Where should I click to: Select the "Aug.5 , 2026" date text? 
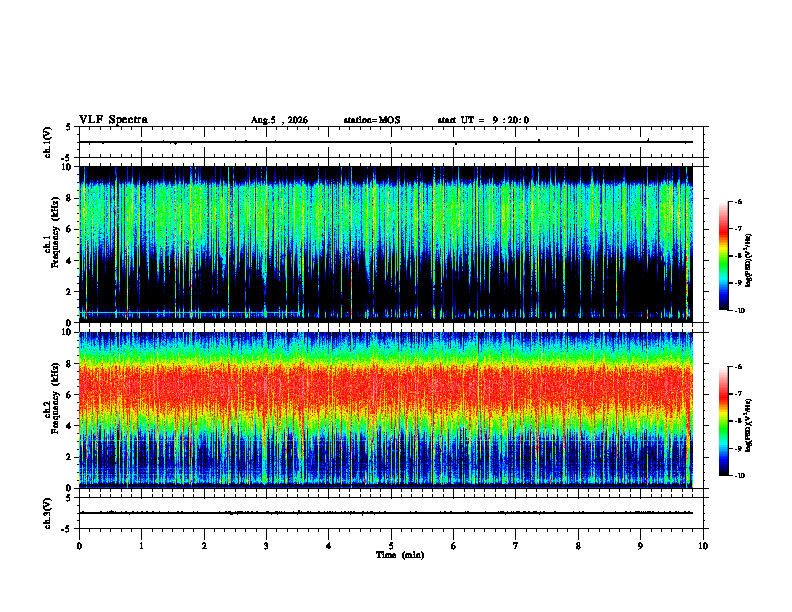(279, 120)
